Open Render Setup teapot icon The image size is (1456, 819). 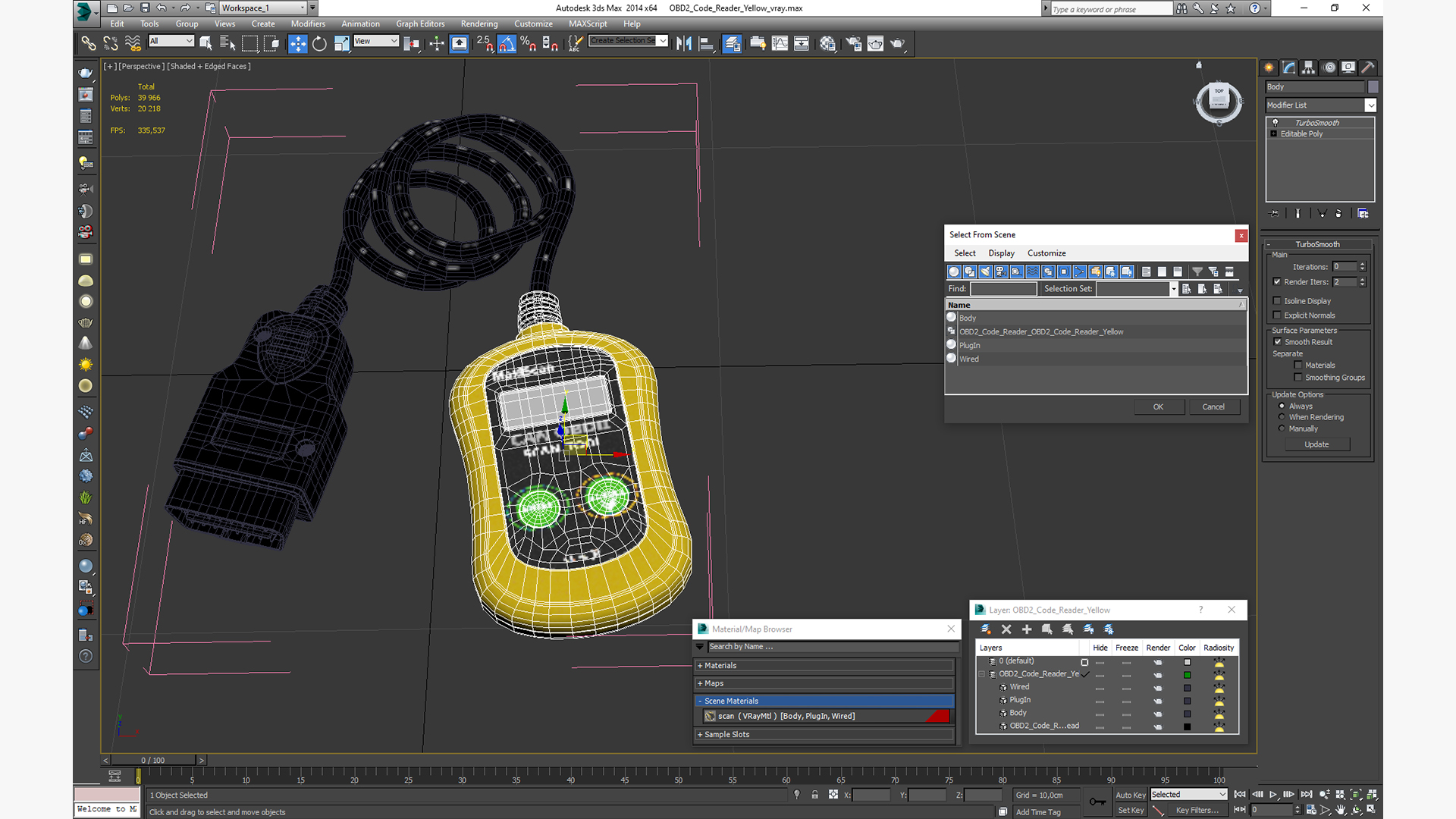click(853, 44)
